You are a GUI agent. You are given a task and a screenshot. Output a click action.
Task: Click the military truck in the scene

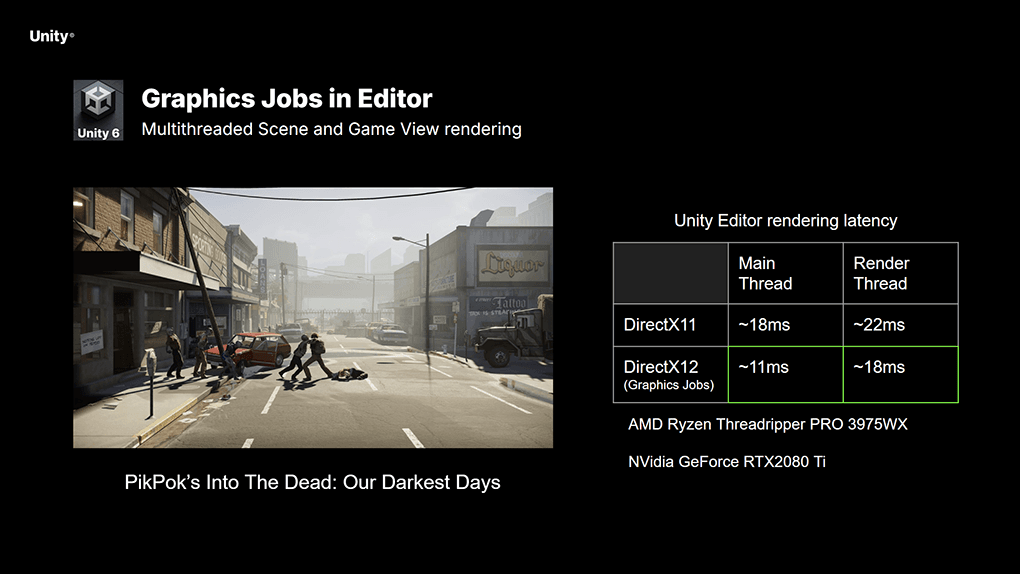point(514,335)
